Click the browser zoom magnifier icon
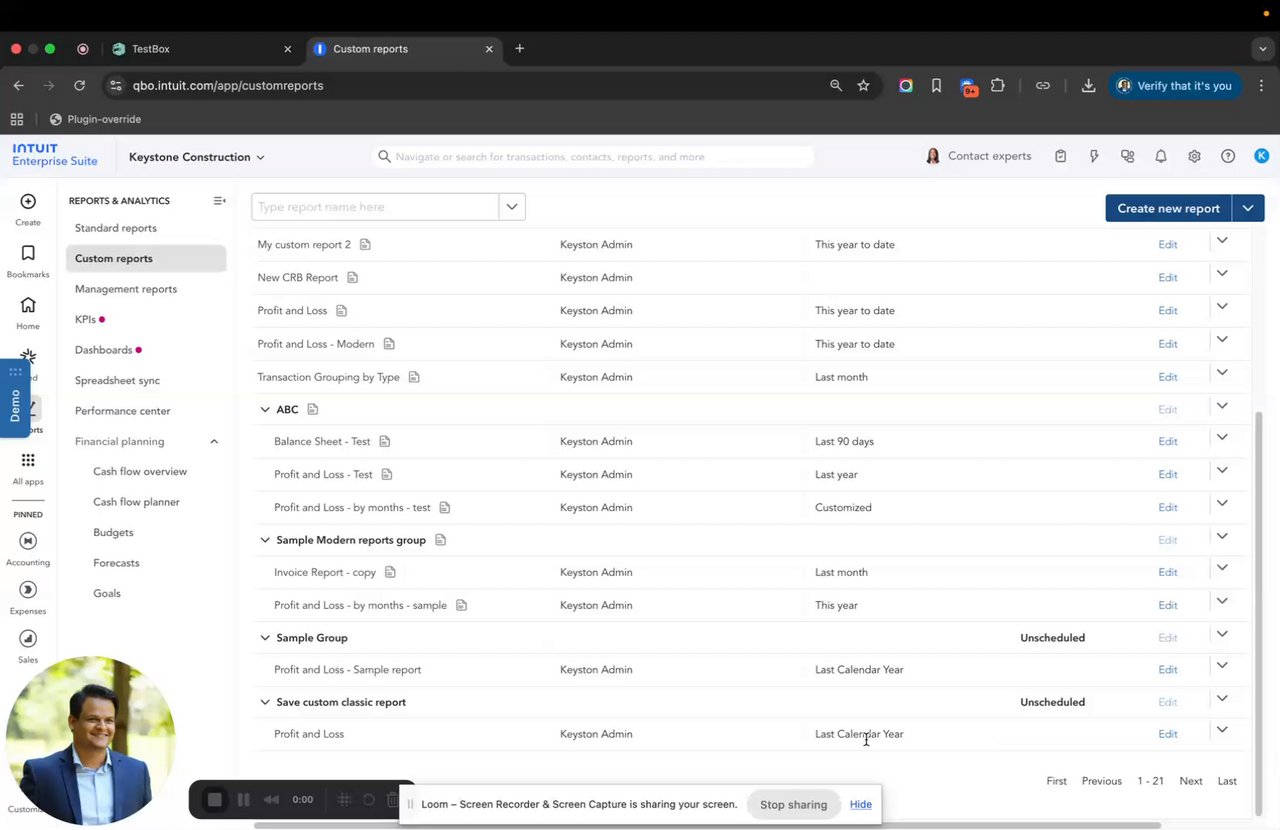 pos(836,86)
